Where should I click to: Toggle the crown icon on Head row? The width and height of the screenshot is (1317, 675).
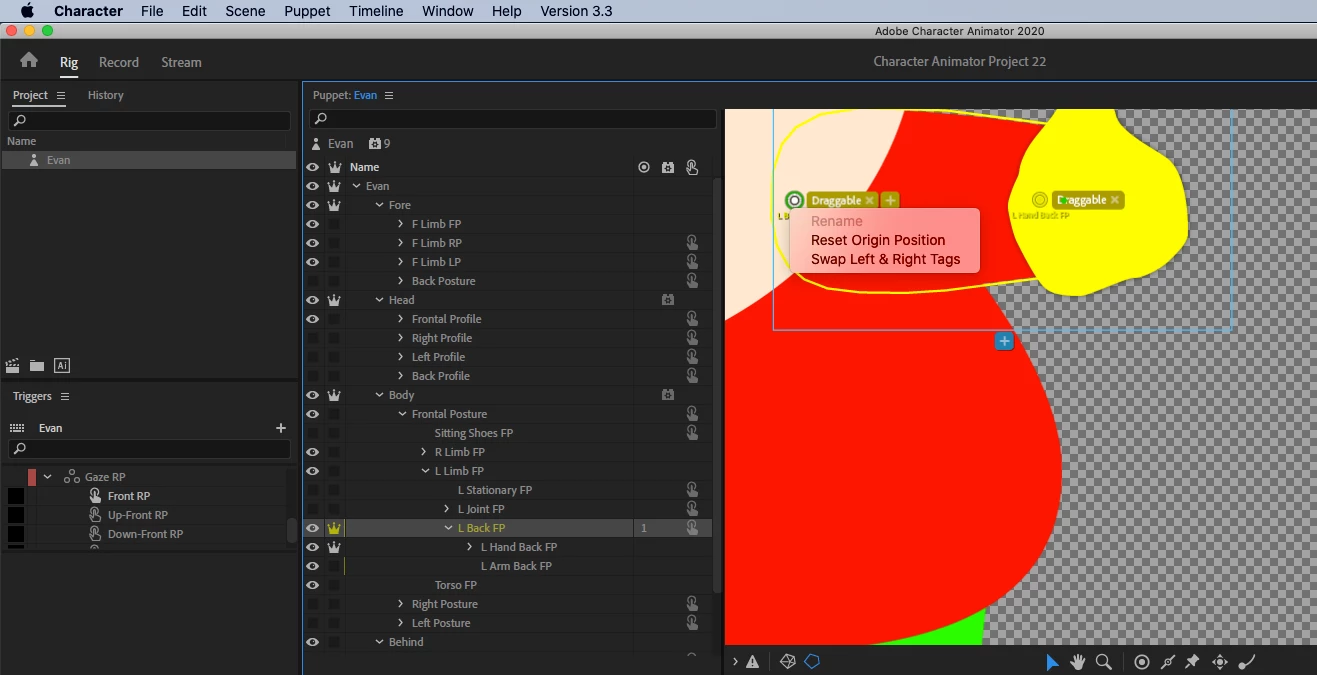click(x=335, y=300)
